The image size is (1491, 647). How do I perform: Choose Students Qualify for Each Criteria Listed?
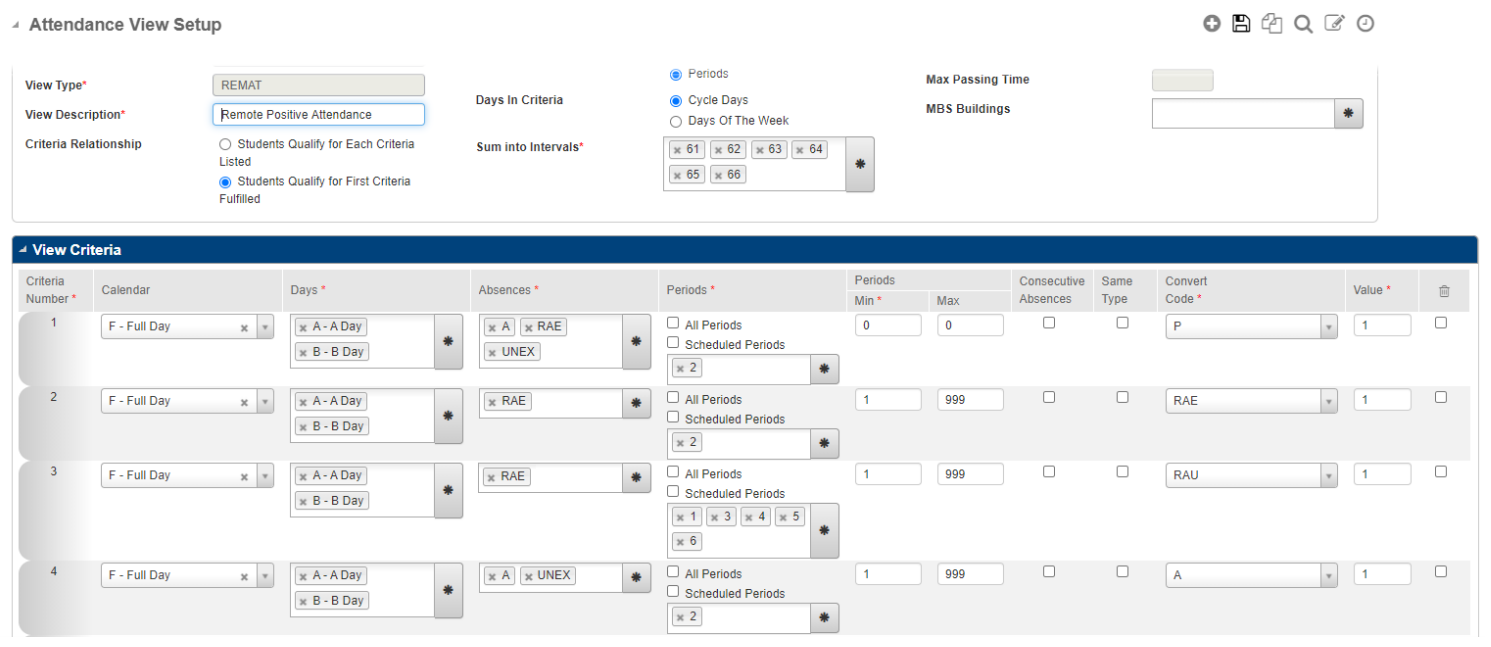tap(225, 144)
